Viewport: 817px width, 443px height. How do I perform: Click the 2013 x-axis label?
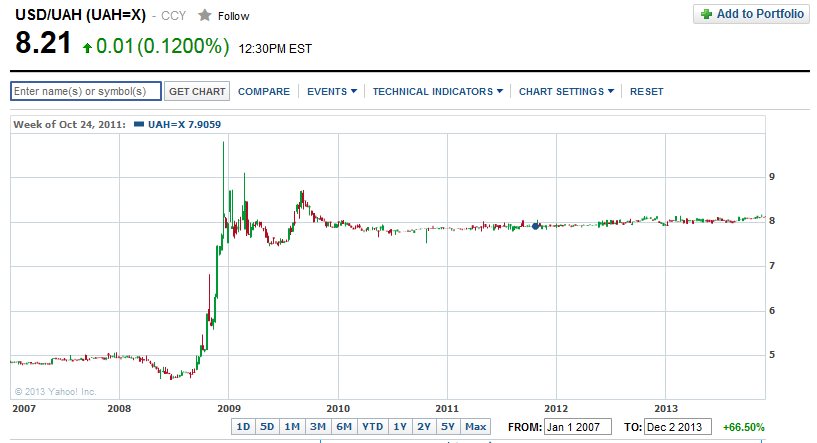coord(666,408)
